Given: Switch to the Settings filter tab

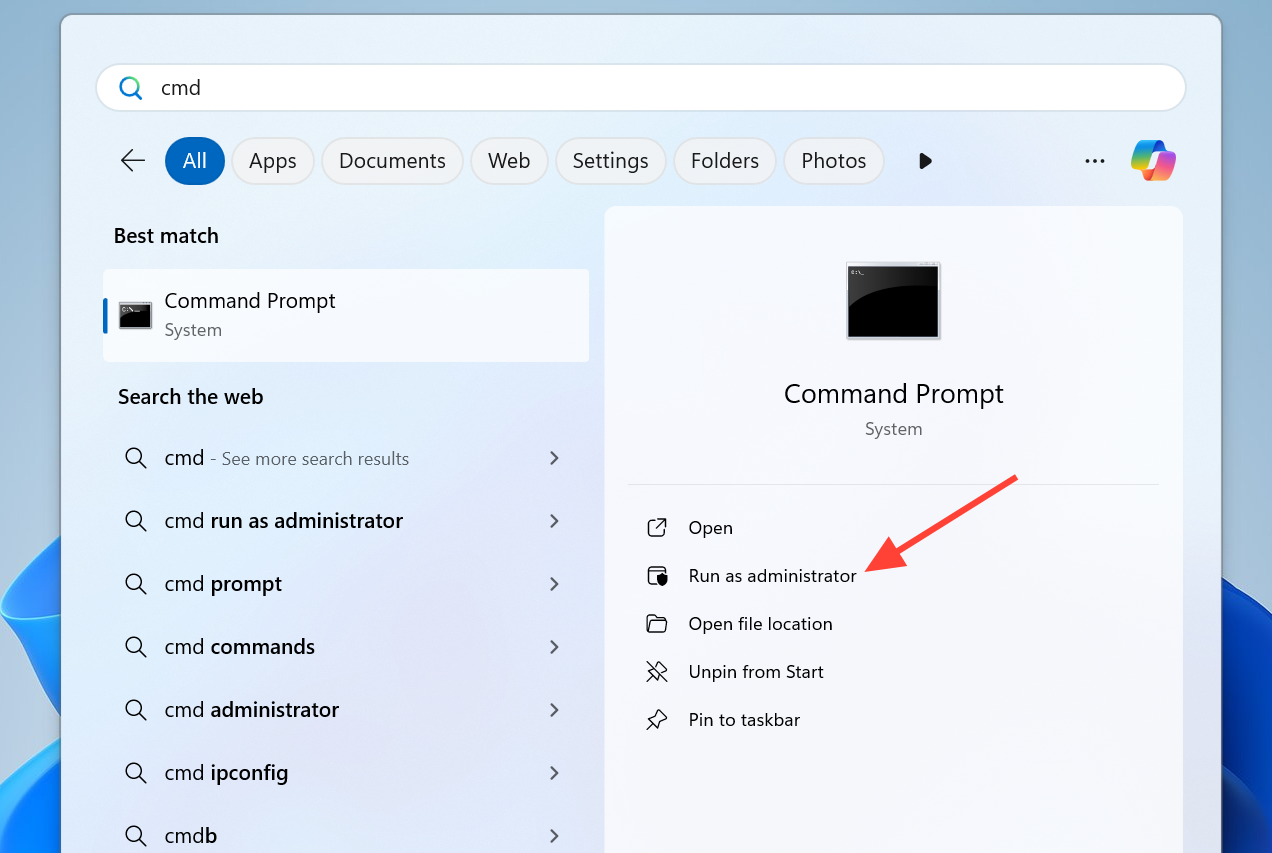Looking at the screenshot, I should [x=610, y=161].
